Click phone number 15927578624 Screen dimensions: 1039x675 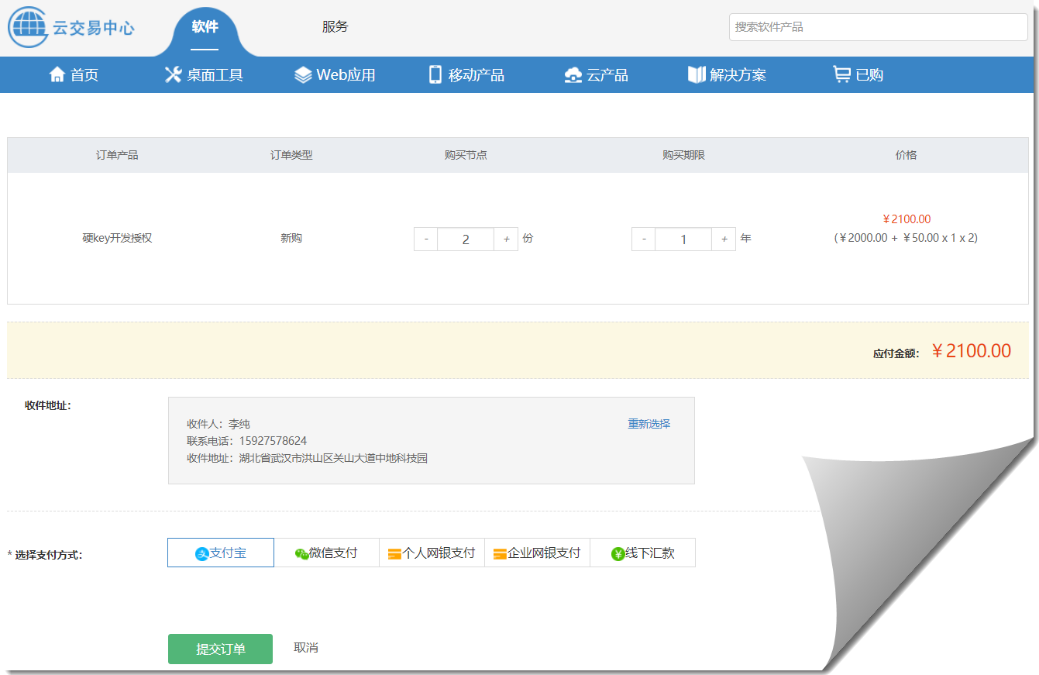(x=273, y=441)
